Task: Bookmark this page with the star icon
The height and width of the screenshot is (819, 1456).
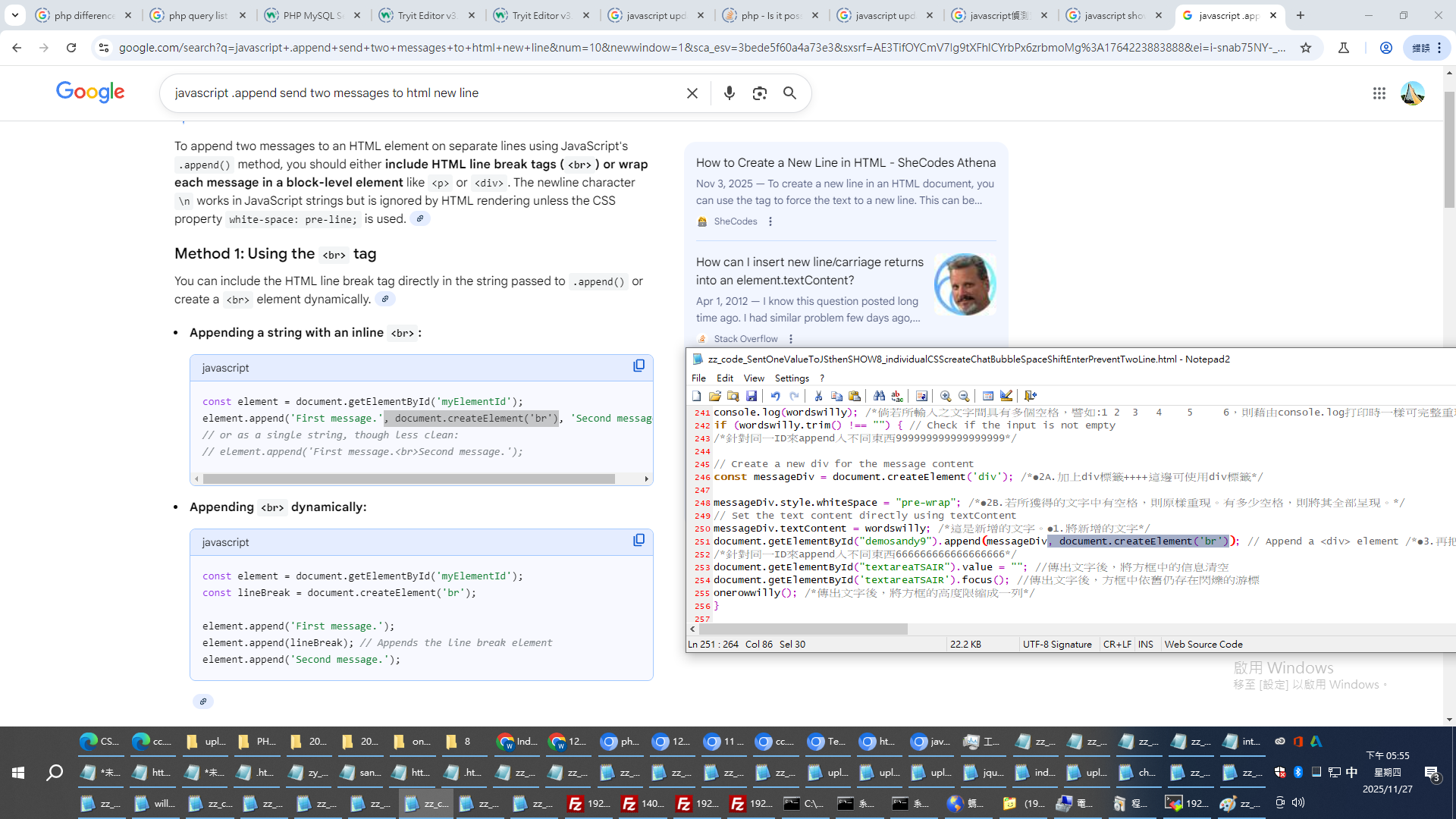Action: click(1306, 48)
